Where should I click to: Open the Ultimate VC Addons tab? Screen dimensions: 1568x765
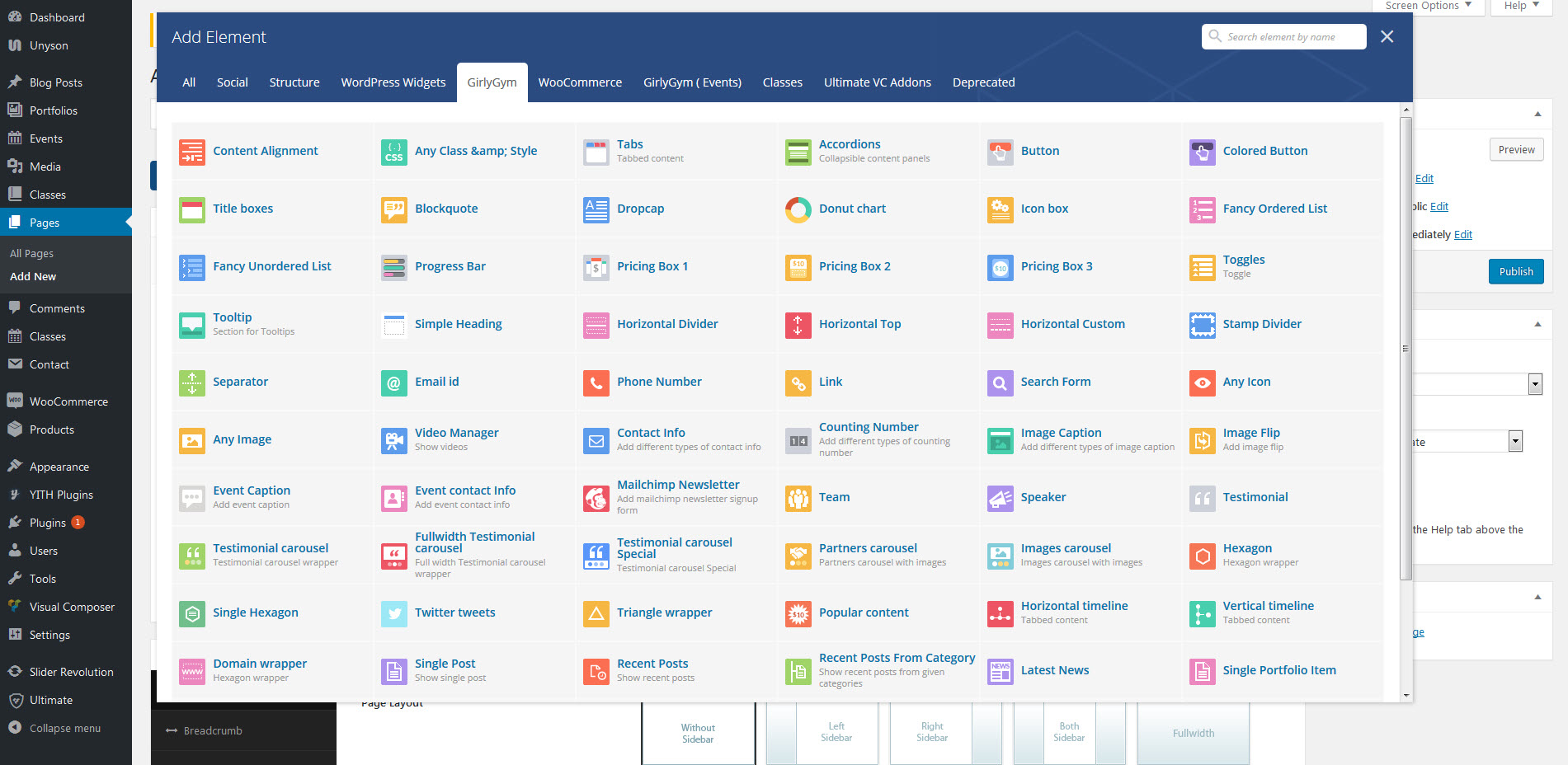(x=878, y=82)
